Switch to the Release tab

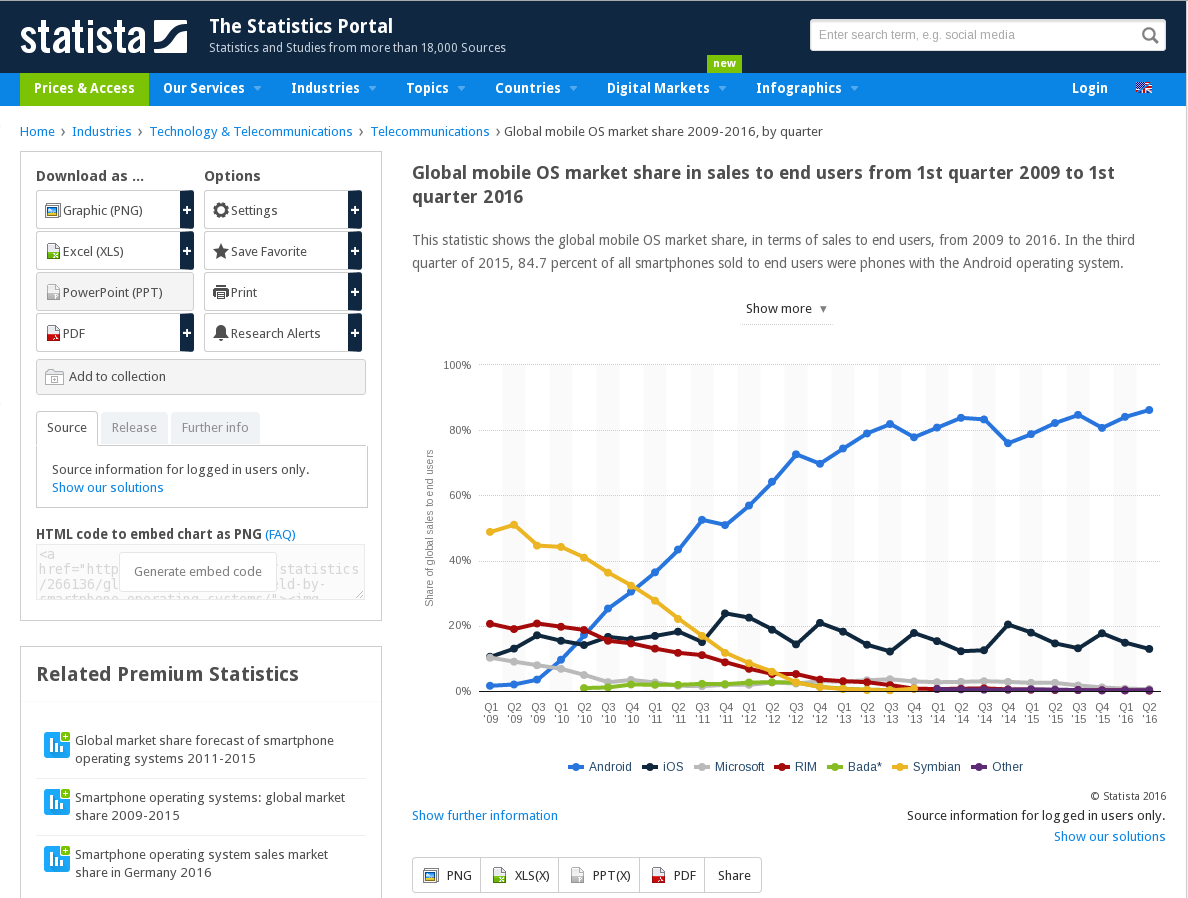click(x=134, y=428)
